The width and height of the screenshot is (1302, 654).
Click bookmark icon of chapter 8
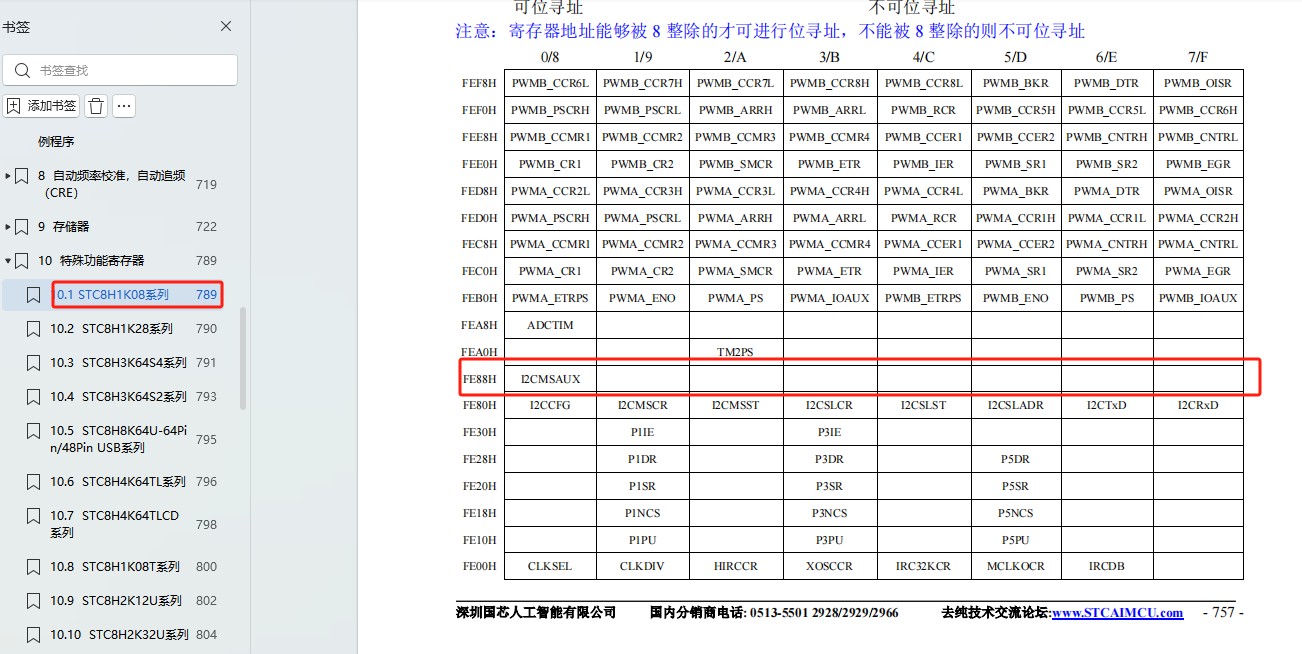click(x=22, y=176)
